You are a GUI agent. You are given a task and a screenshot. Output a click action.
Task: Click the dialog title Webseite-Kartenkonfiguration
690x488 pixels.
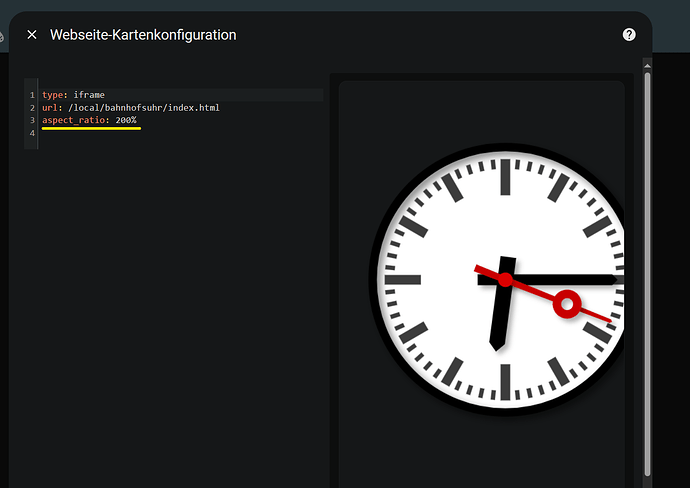tap(143, 34)
